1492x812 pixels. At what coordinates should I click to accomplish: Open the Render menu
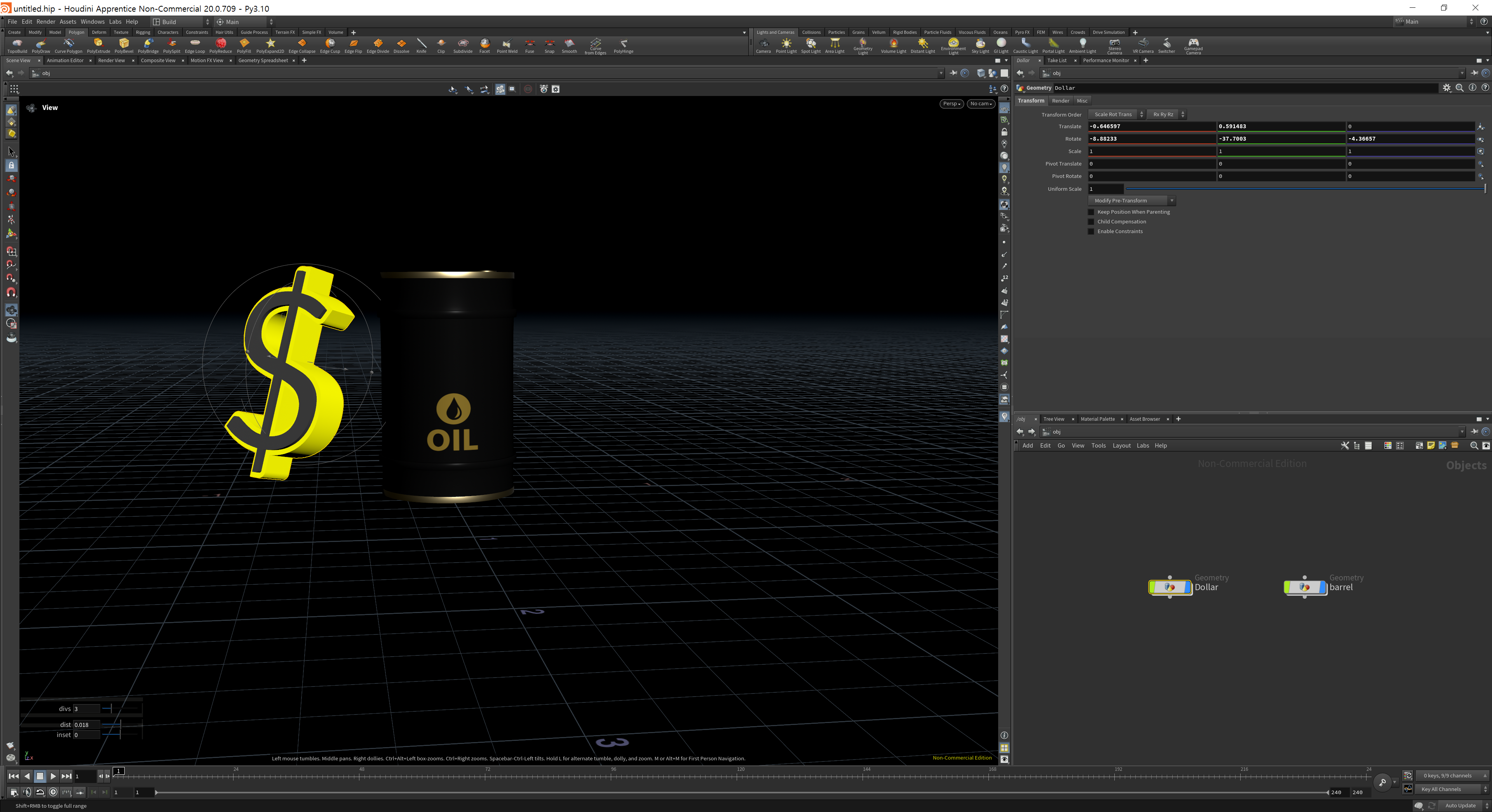coord(46,21)
